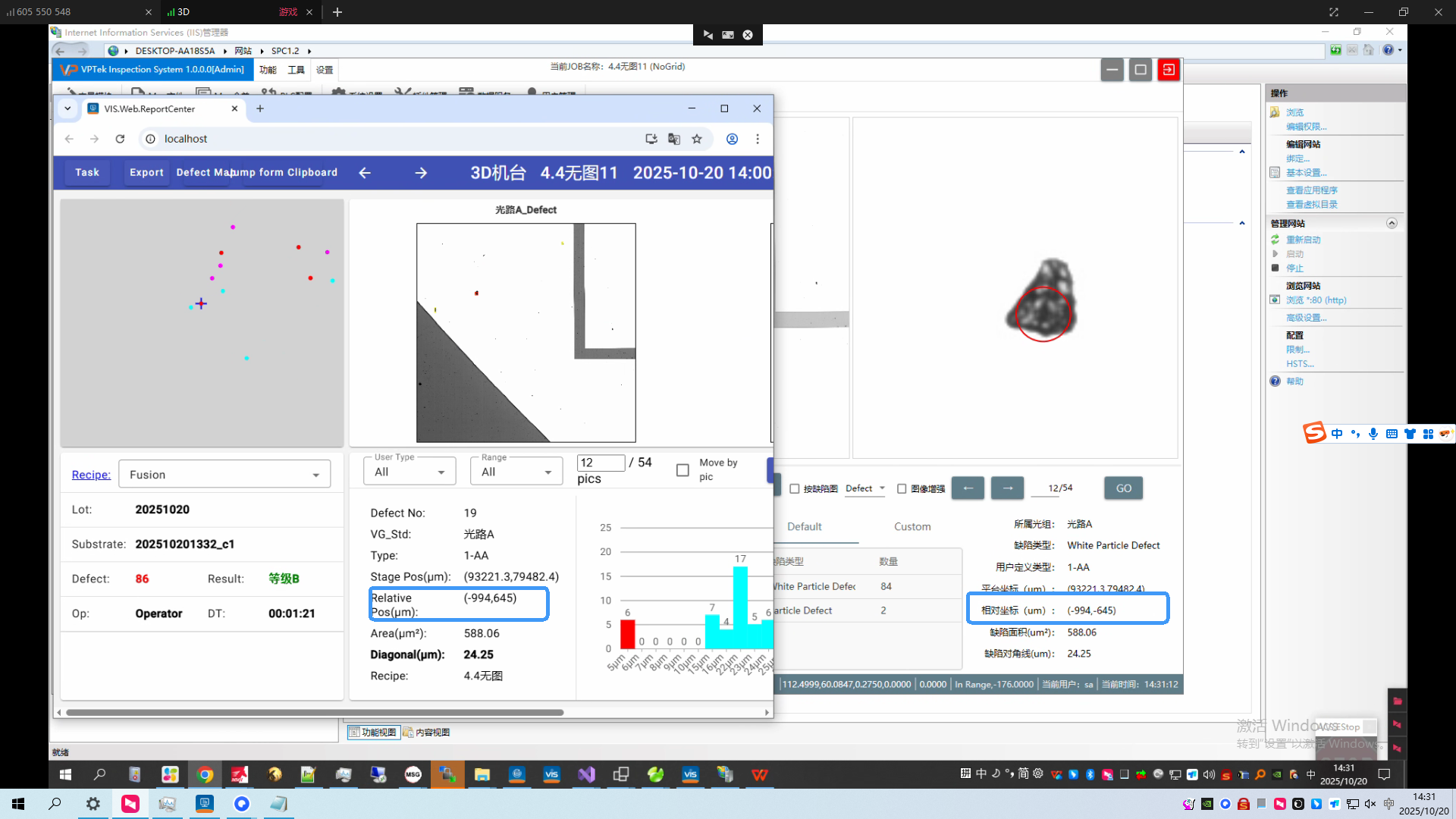Open the User Type dropdown

click(409, 472)
